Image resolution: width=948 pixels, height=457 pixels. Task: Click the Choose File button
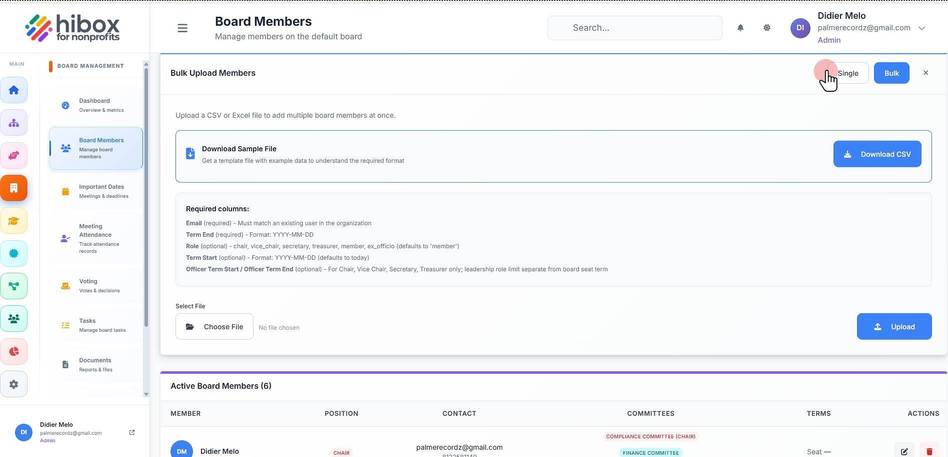(x=215, y=326)
